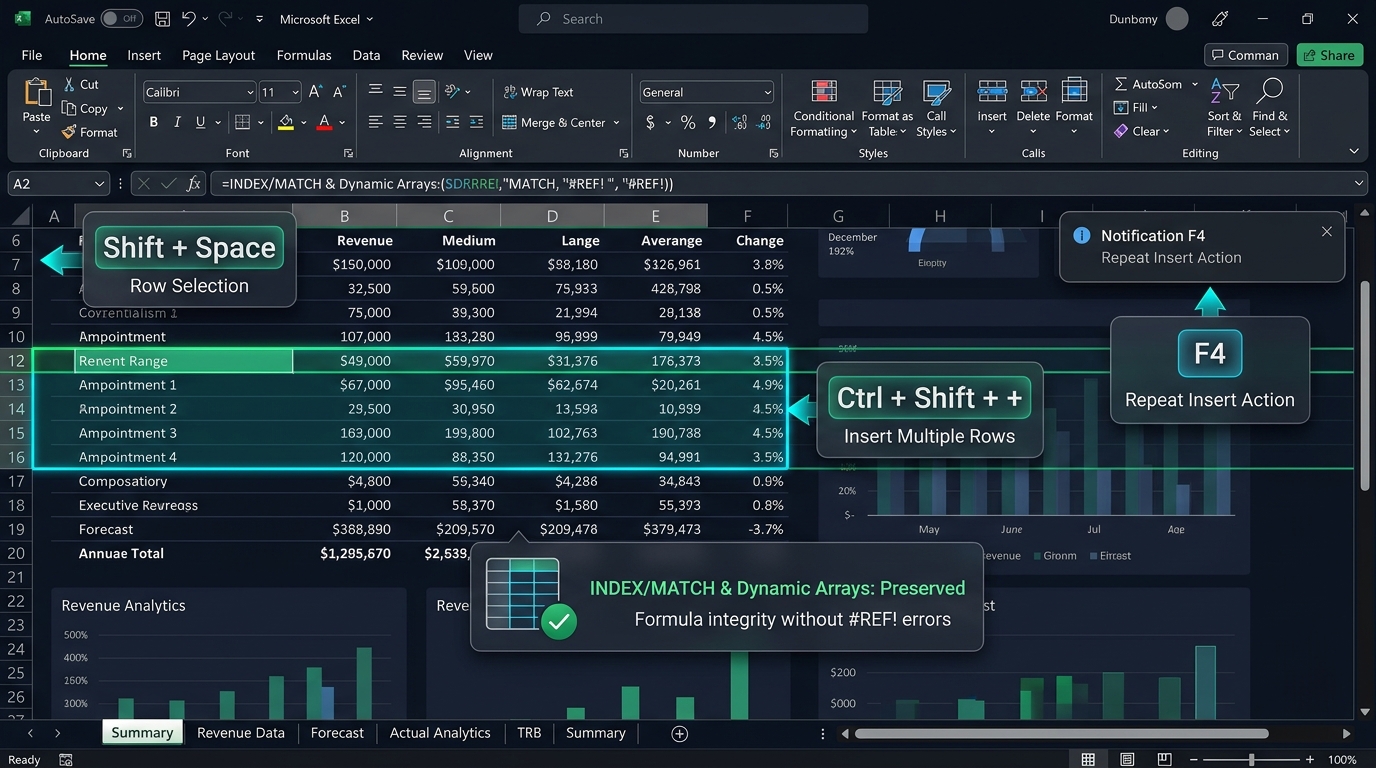This screenshot has height=768, width=1376.
Task: Click the Conditional Formatting icon
Action: pyautogui.click(x=824, y=93)
